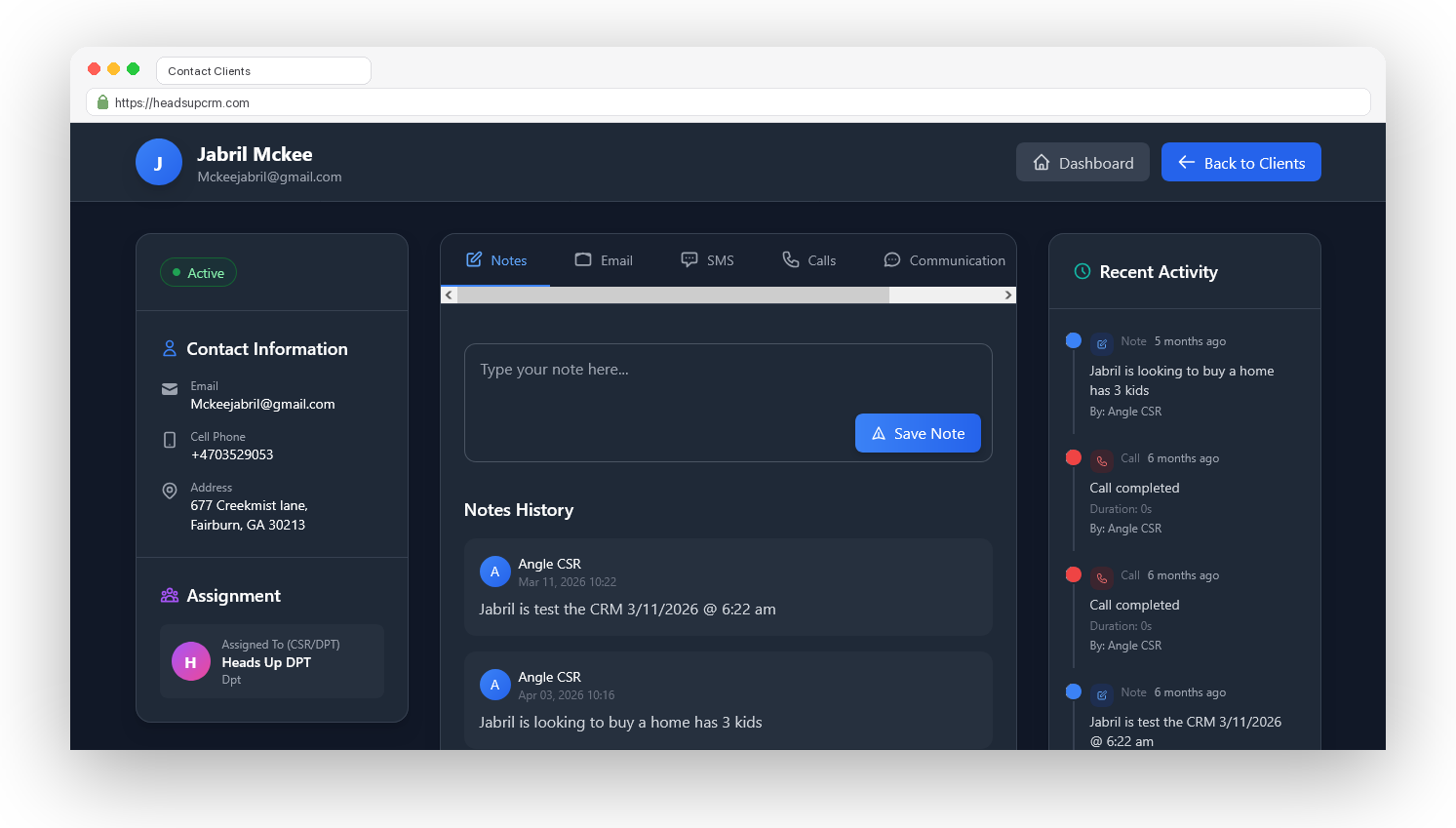Click the Heads Up DPT assignment name
1456x828 pixels.
pyautogui.click(x=266, y=662)
